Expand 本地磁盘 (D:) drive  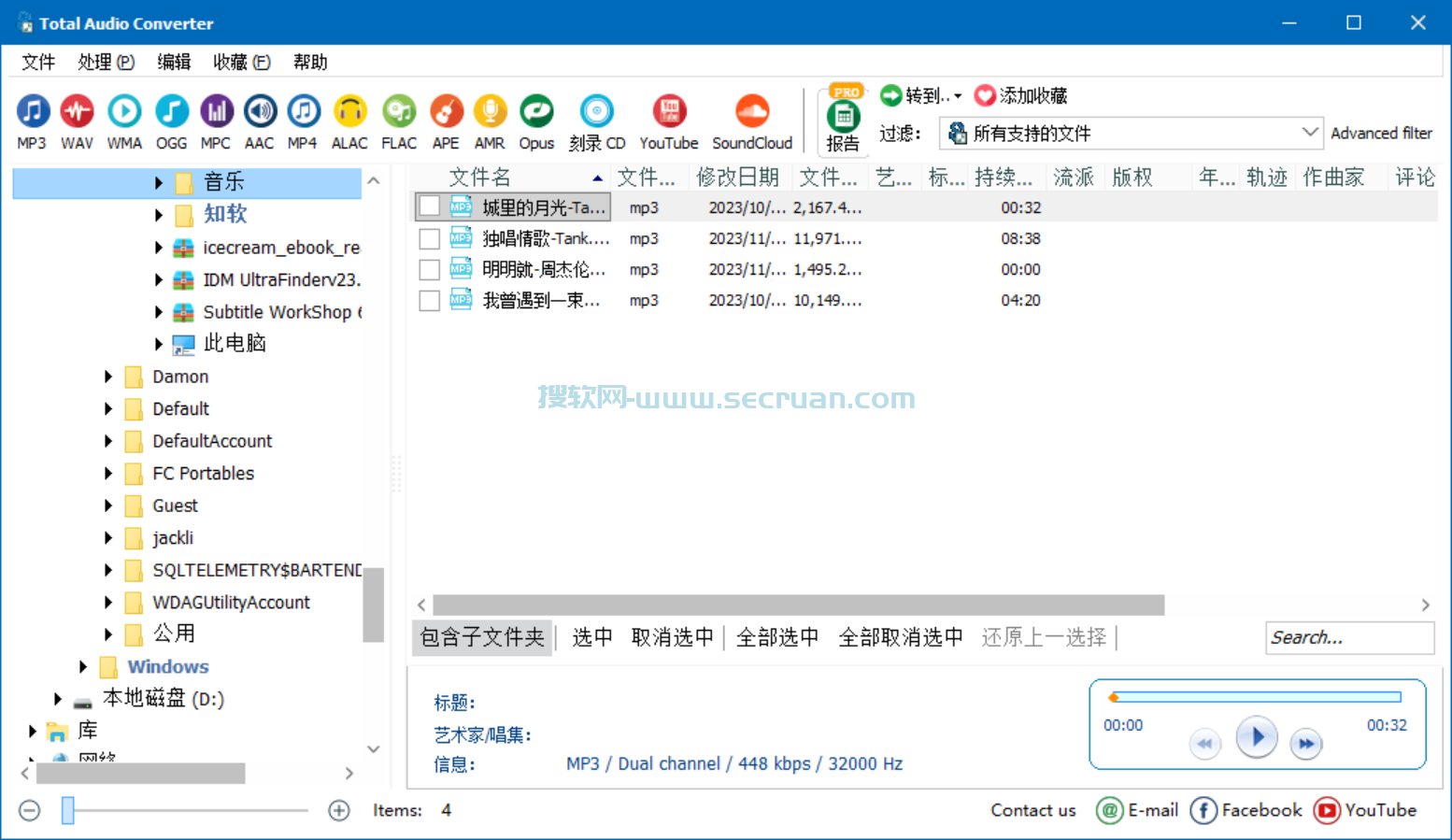pos(58,699)
